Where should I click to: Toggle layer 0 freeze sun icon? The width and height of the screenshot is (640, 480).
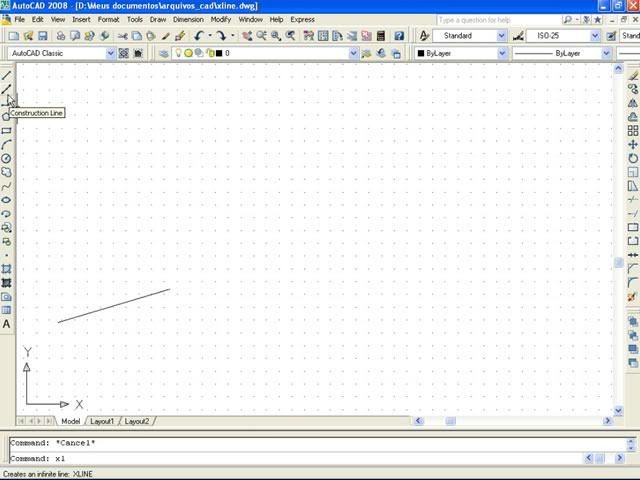coord(188,53)
